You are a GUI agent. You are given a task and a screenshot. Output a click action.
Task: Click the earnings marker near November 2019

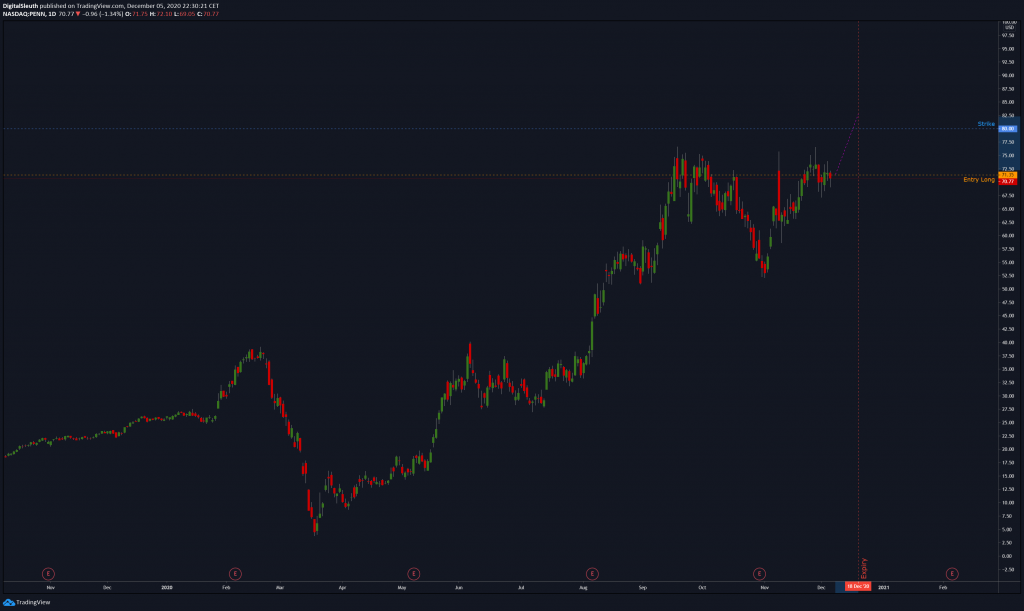(x=47, y=573)
